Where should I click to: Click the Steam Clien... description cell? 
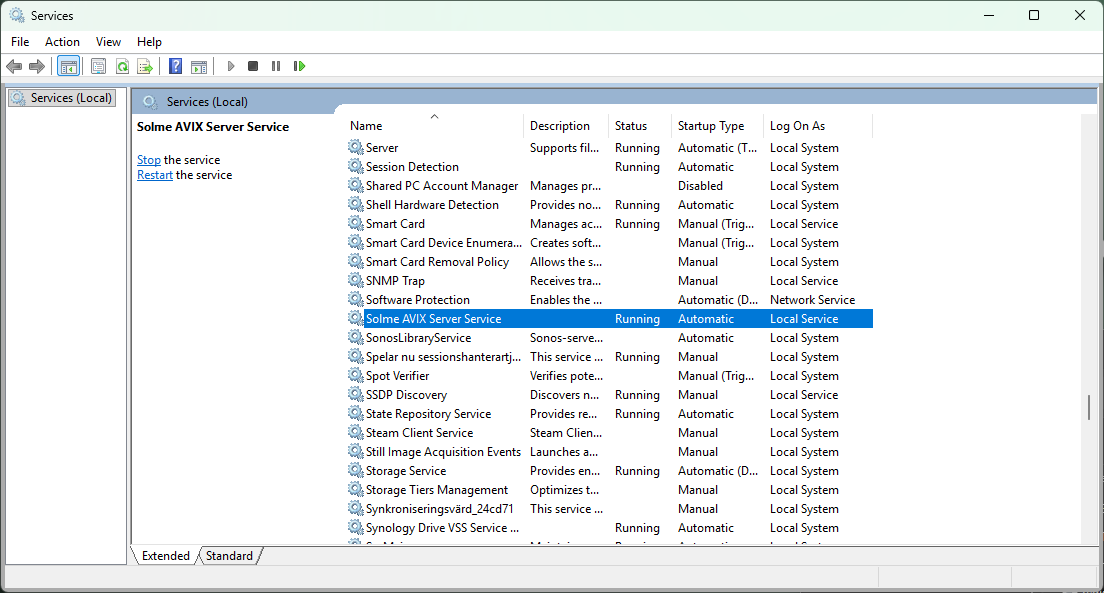point(565,432)
